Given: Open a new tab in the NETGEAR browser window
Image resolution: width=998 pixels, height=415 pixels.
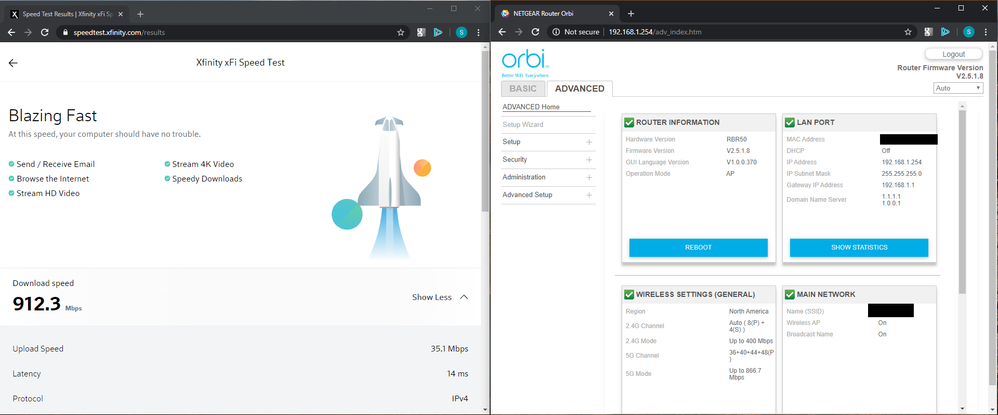Looking at the screenshot, I should coord(631,13).
